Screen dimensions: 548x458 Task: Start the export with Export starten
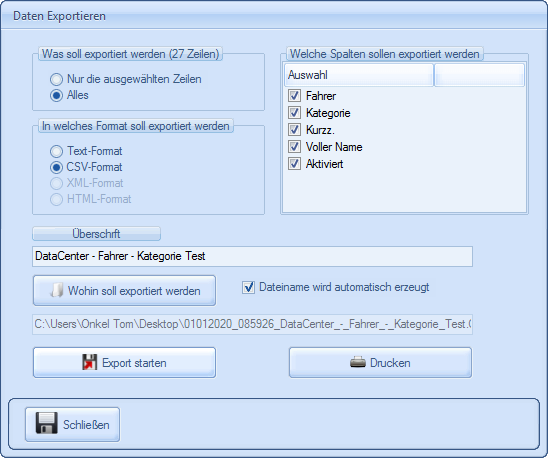(x=124, y=363)
